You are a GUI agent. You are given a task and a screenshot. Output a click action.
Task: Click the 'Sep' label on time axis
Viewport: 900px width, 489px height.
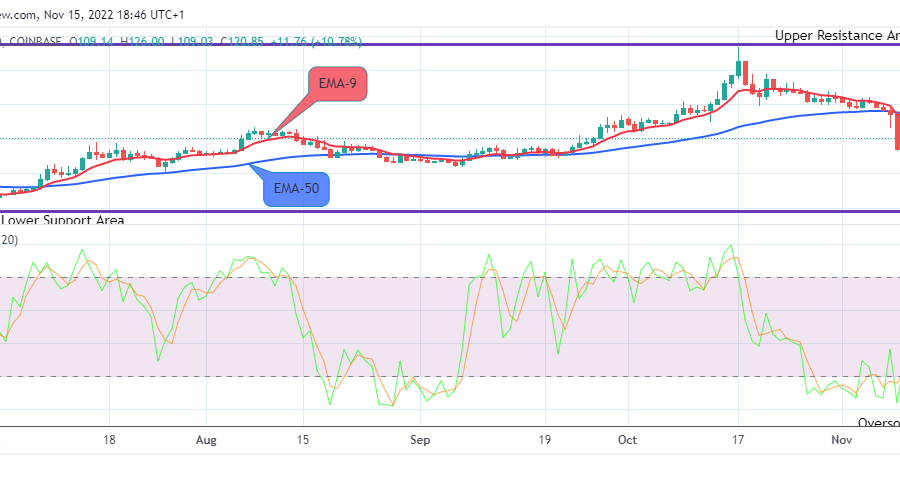(x=420, y=440)
